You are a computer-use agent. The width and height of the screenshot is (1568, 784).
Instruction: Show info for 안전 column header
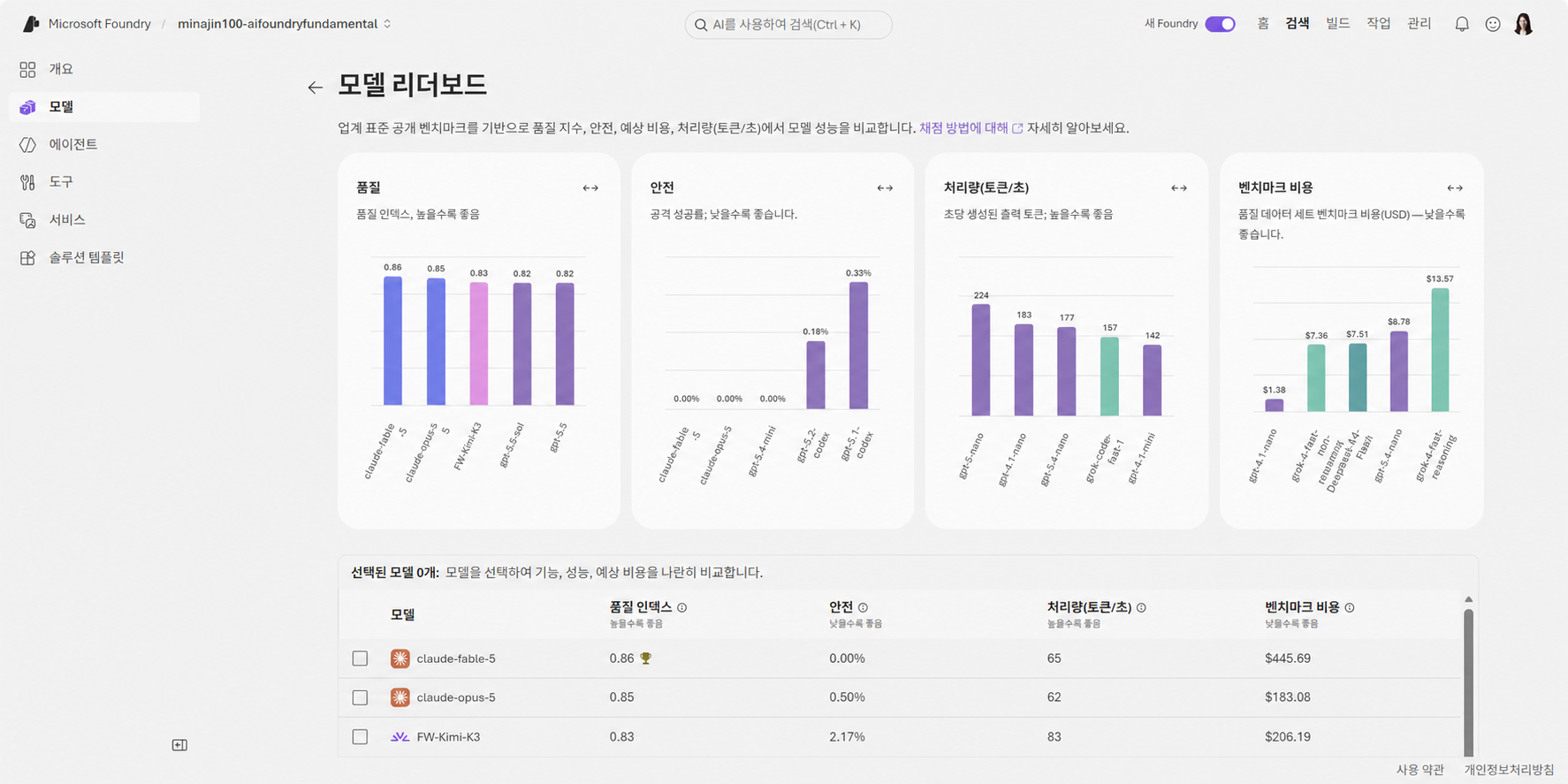863,607
